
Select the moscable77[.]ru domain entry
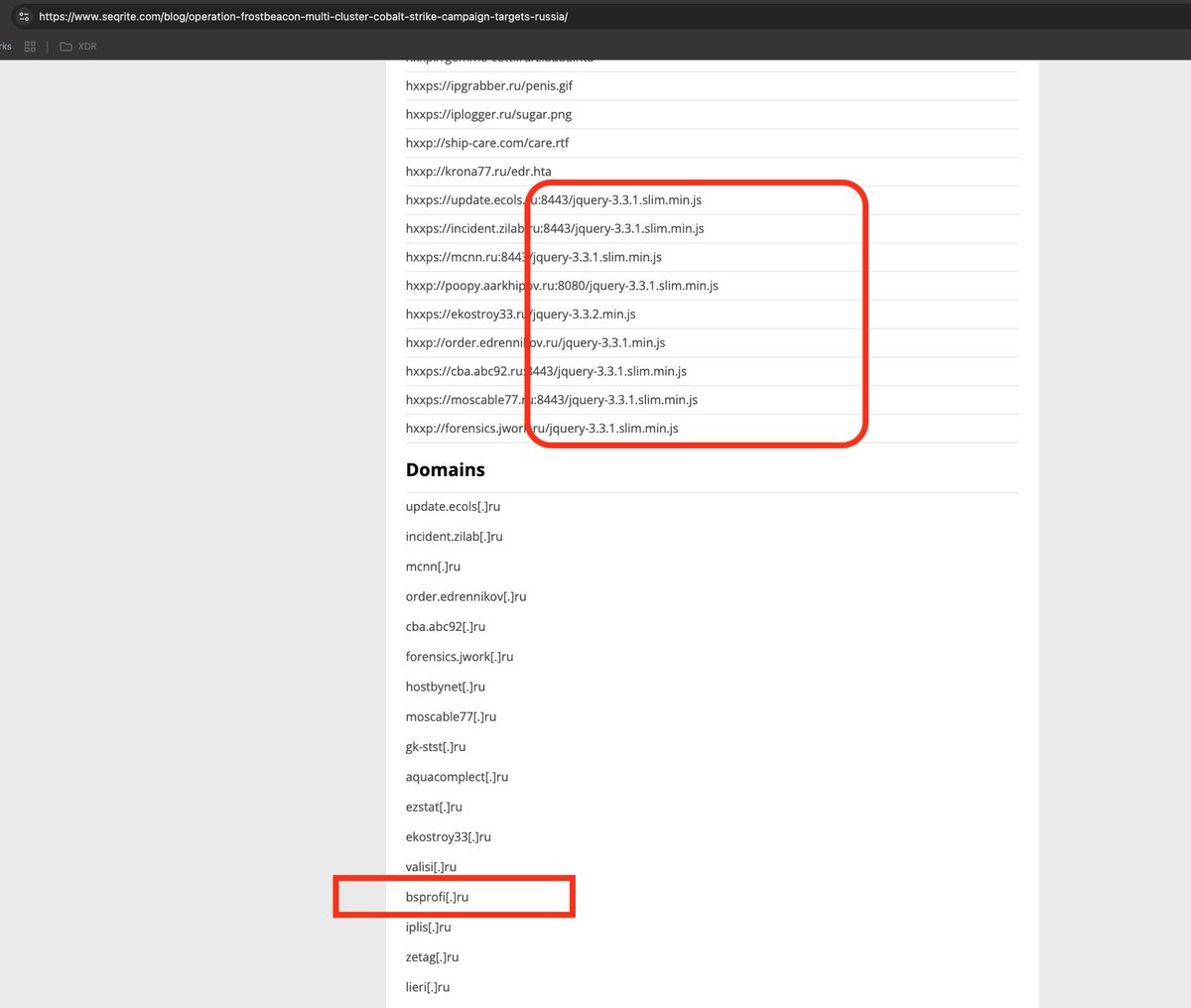(452, 717)
